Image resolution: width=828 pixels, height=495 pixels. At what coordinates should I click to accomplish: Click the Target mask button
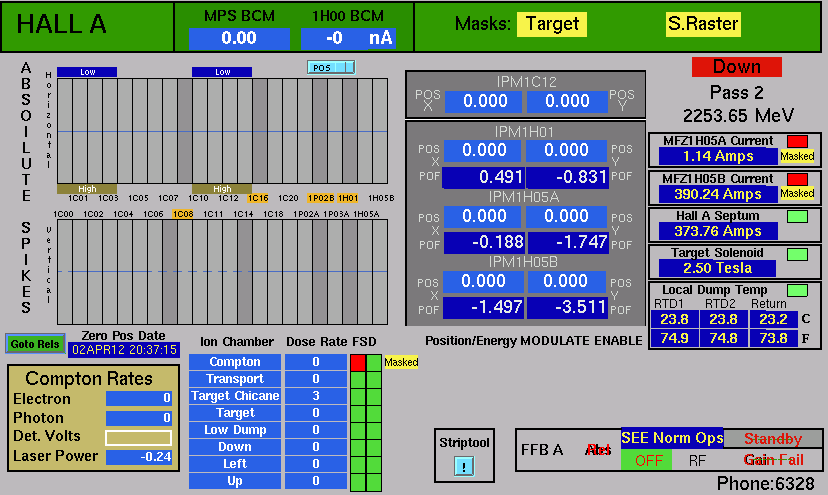click(x=552, y=24)
